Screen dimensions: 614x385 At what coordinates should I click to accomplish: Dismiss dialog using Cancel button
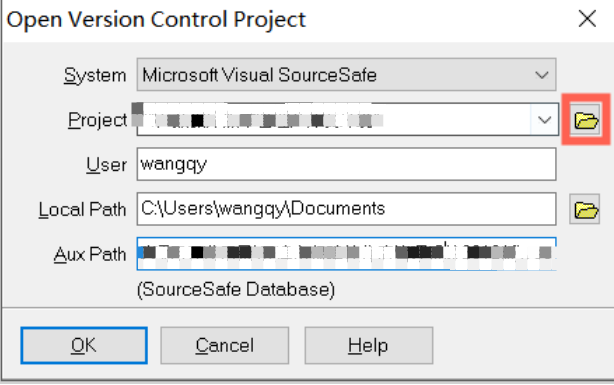[224, 345]
